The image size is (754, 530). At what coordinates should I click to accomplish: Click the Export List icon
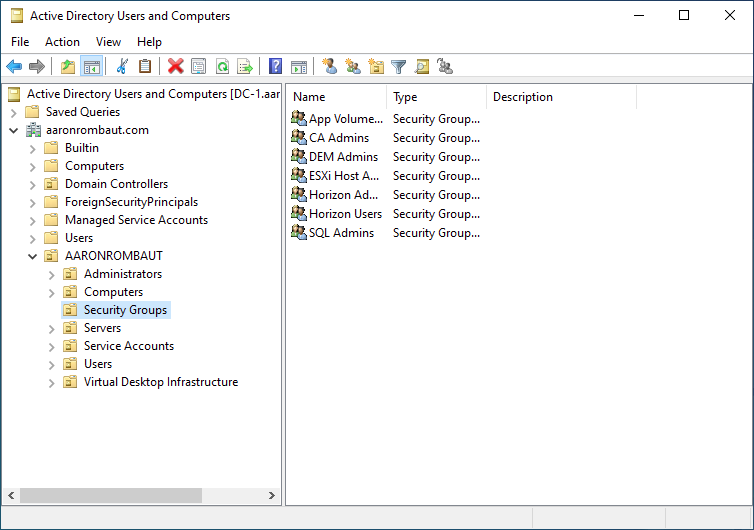[245, 67]
